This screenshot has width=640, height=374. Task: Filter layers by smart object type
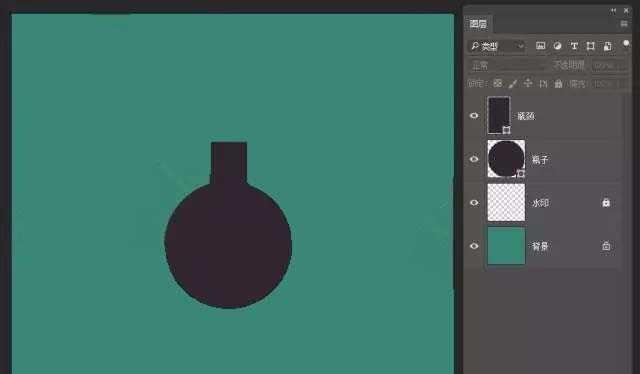click(x=608, y=46)
